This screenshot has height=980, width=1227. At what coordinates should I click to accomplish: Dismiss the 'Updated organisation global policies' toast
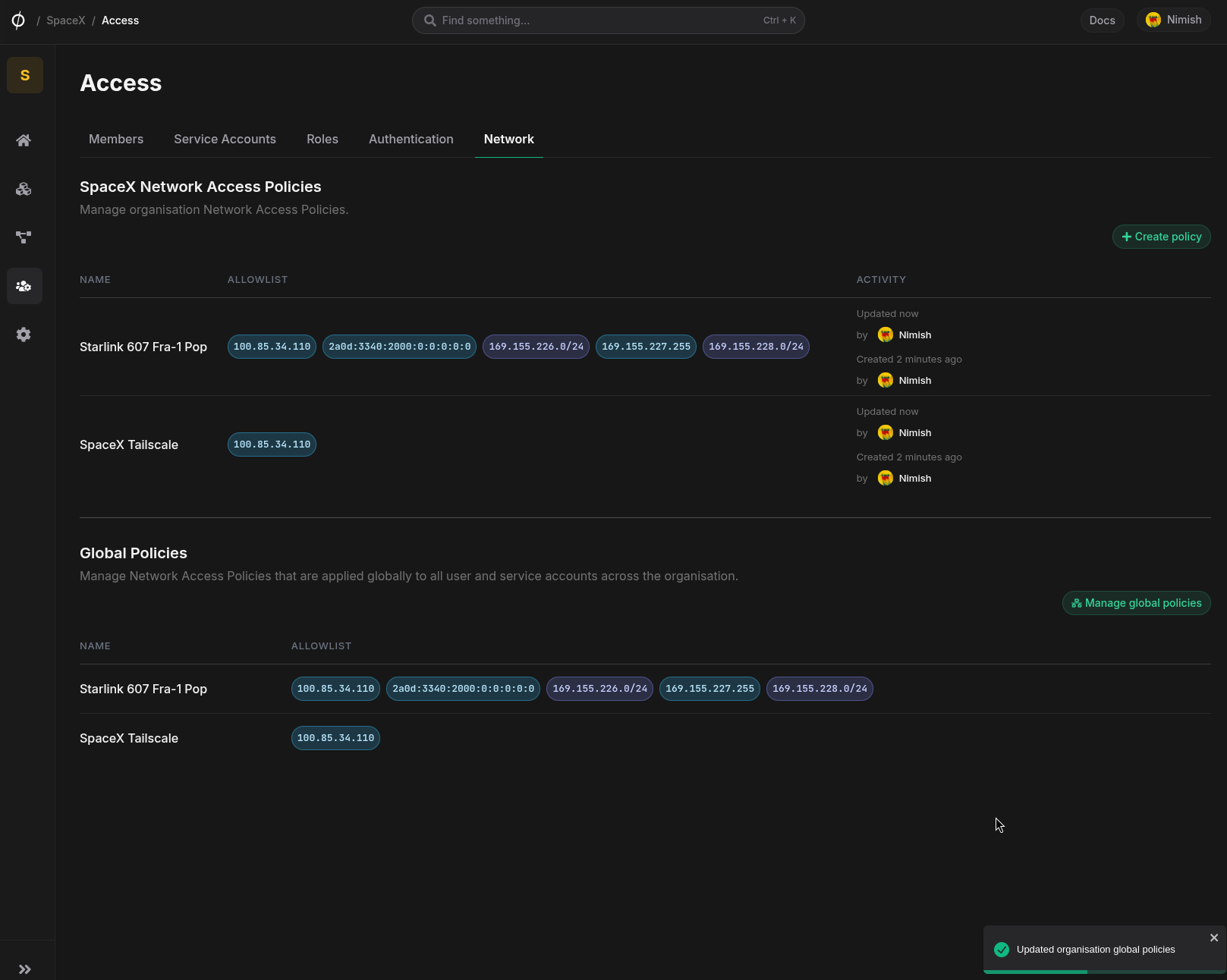pos(1214,938)
